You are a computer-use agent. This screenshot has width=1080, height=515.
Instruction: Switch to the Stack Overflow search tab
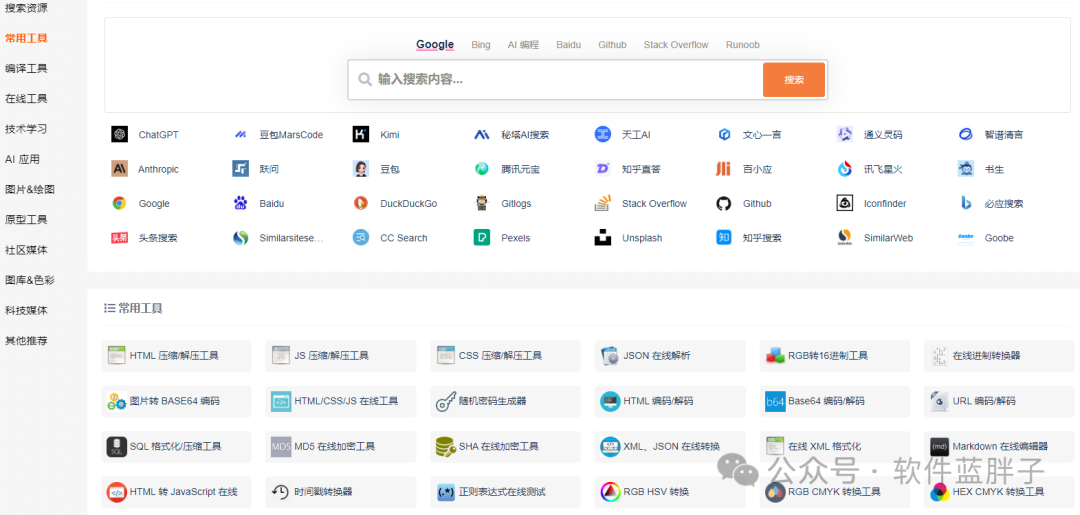[676, 45]
